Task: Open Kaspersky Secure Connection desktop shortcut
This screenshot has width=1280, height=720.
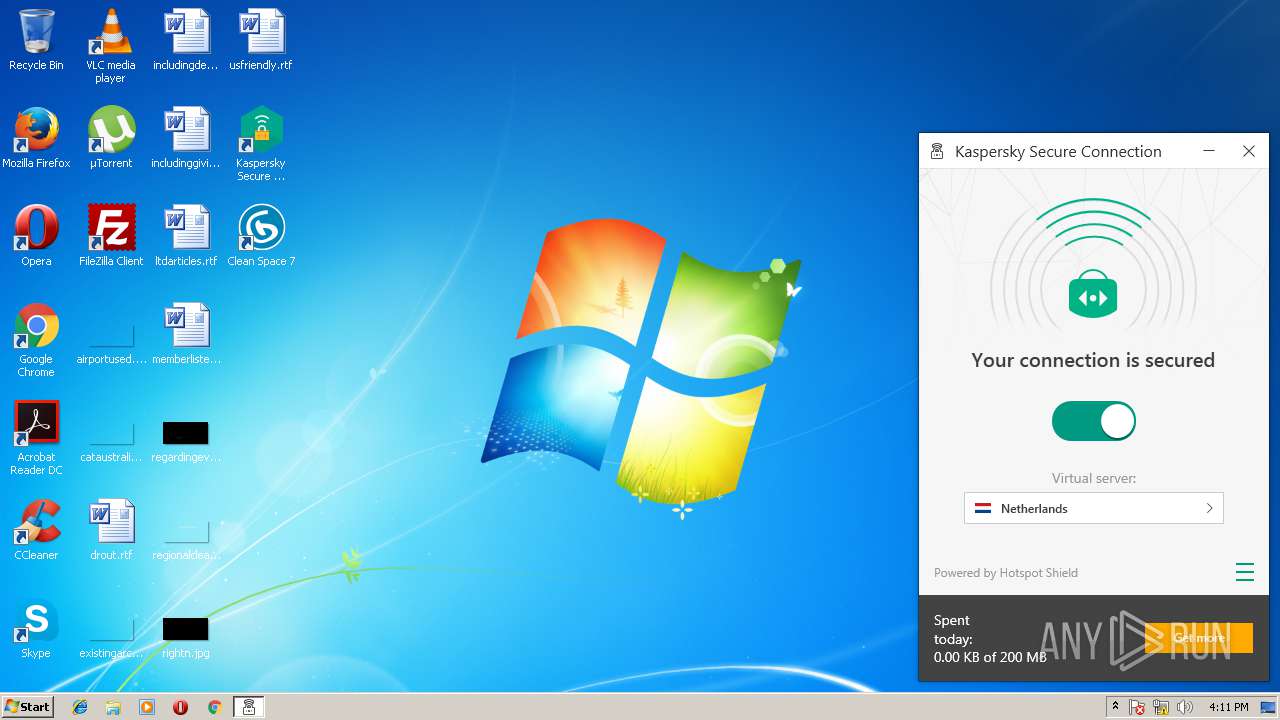Action: click(261, 144)
